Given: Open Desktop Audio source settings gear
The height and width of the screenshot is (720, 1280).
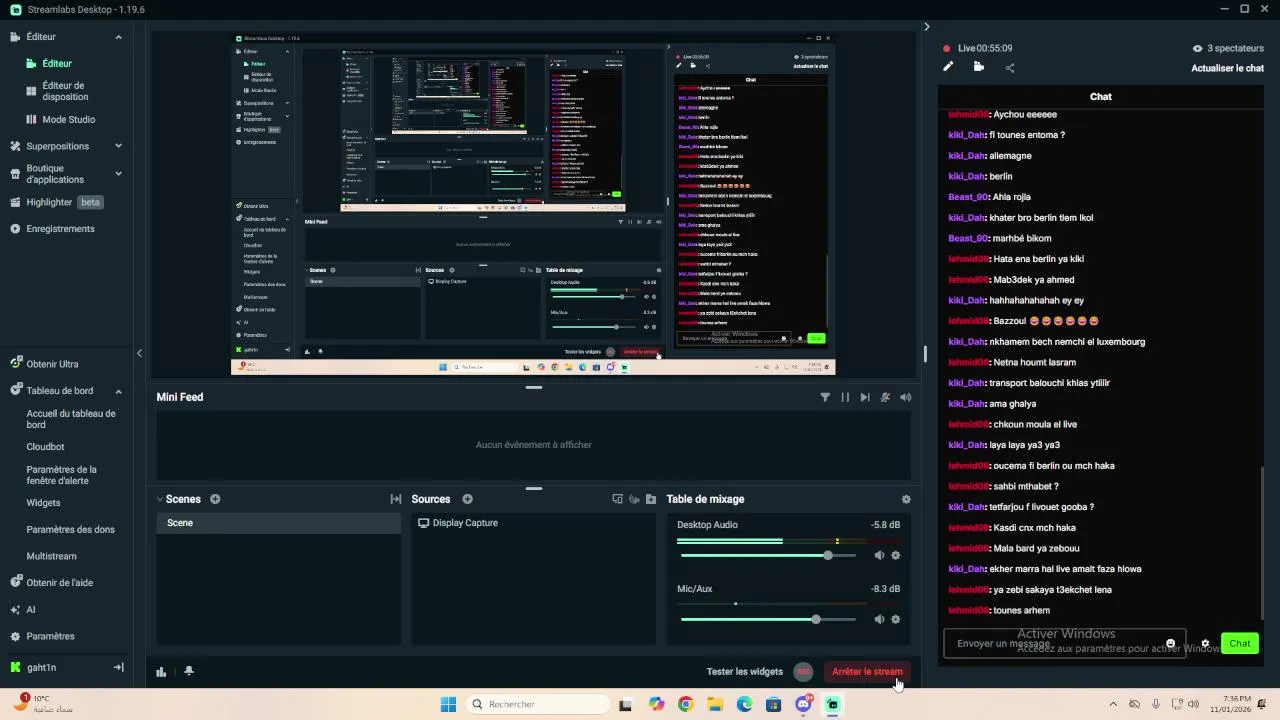Looking at the screenshot, I should (895, 555).
